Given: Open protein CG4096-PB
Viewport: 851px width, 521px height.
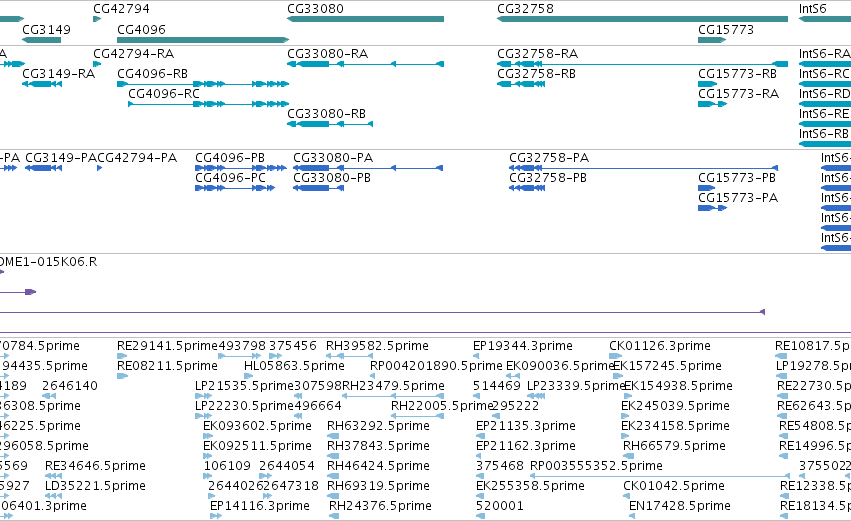Looking at the screenshot, I should tap(230, 158).
